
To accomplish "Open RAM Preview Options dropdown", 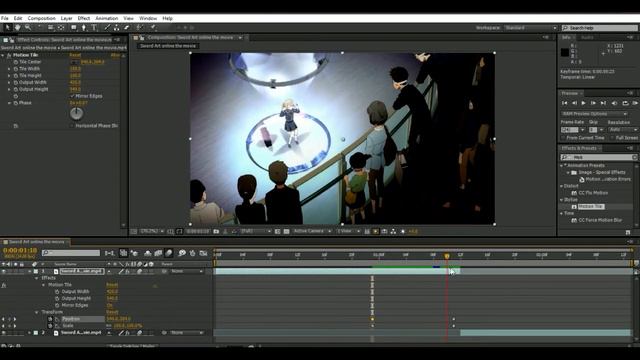I will (x=594, y=114).
